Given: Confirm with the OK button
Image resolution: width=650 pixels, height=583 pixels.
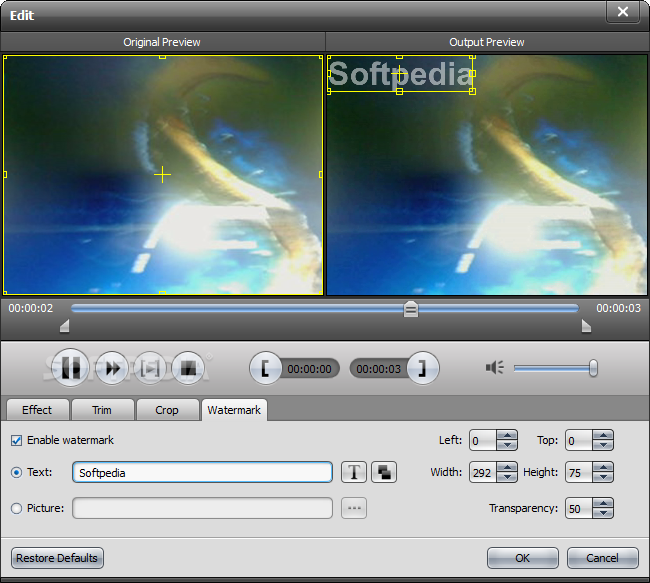Looking at the screenshot, I should pos(523,558).
